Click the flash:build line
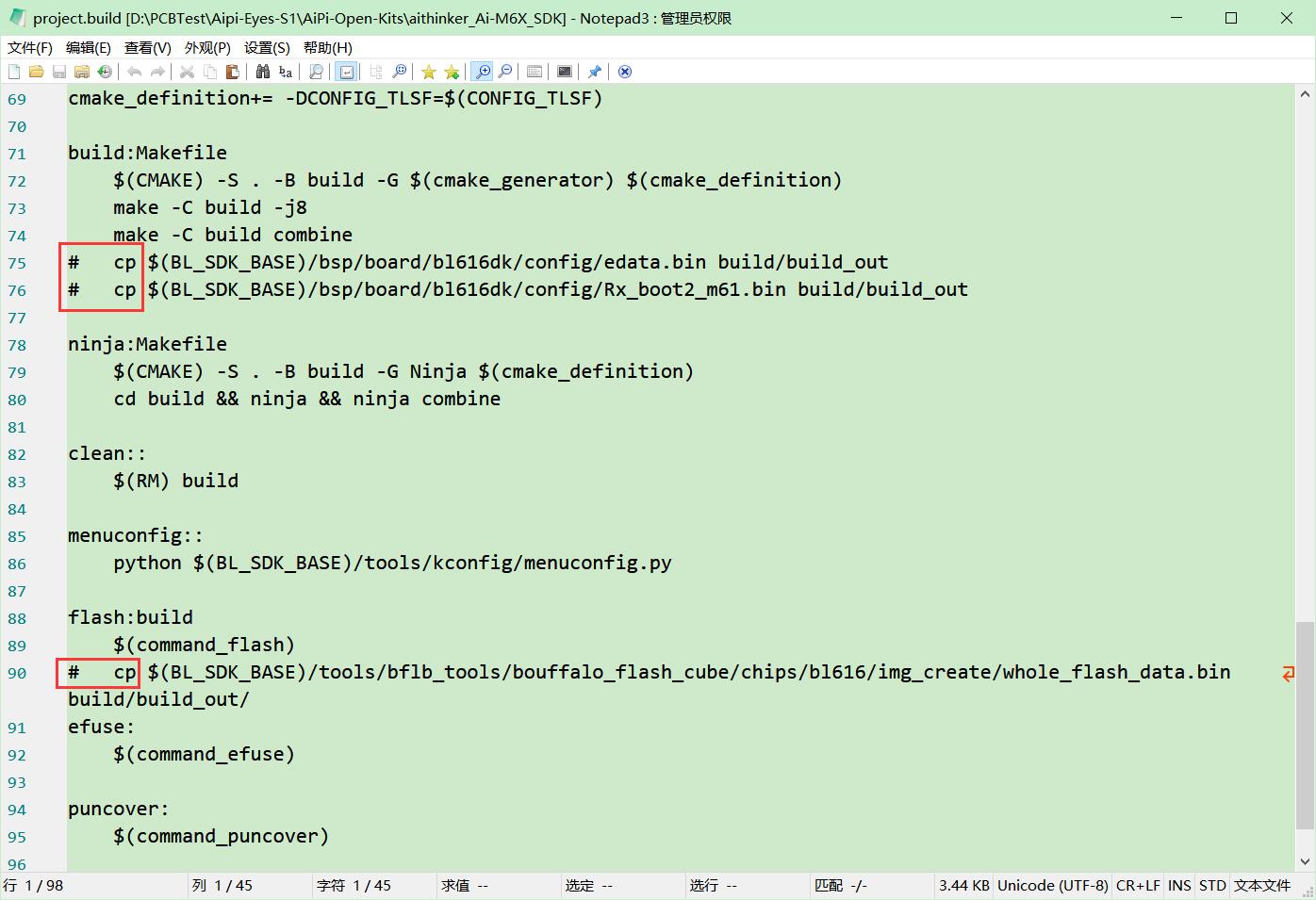Image resolution: width=1316 pixels, height=900 pixels. (130, 617)
